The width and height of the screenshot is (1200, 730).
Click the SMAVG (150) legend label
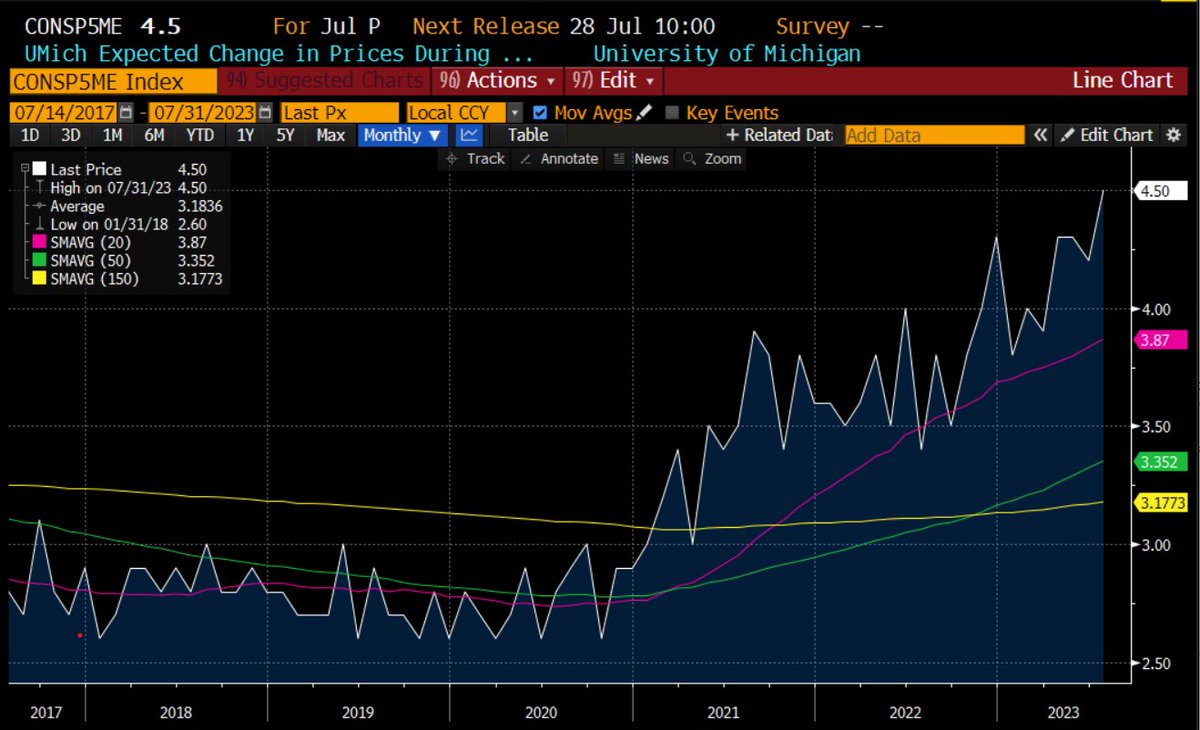coord(95,279)
